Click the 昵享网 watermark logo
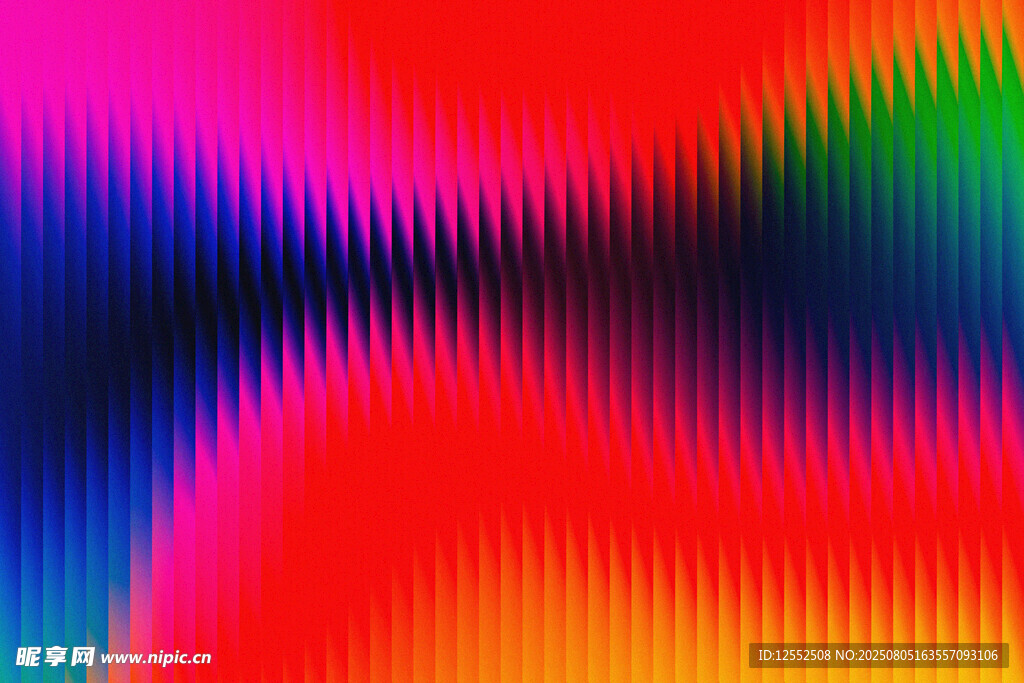 coord(55,657)
